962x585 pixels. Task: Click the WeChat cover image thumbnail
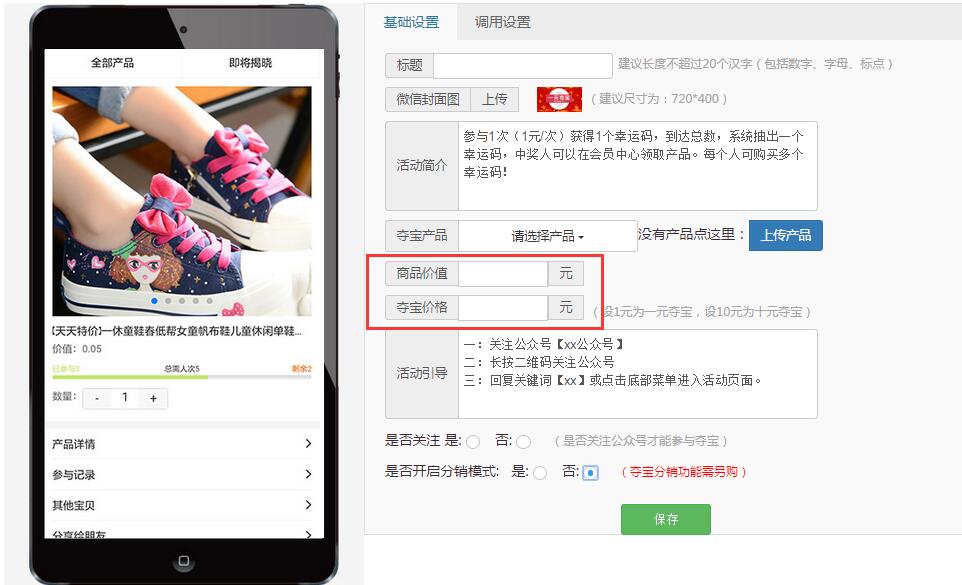(x=559, y=99)
